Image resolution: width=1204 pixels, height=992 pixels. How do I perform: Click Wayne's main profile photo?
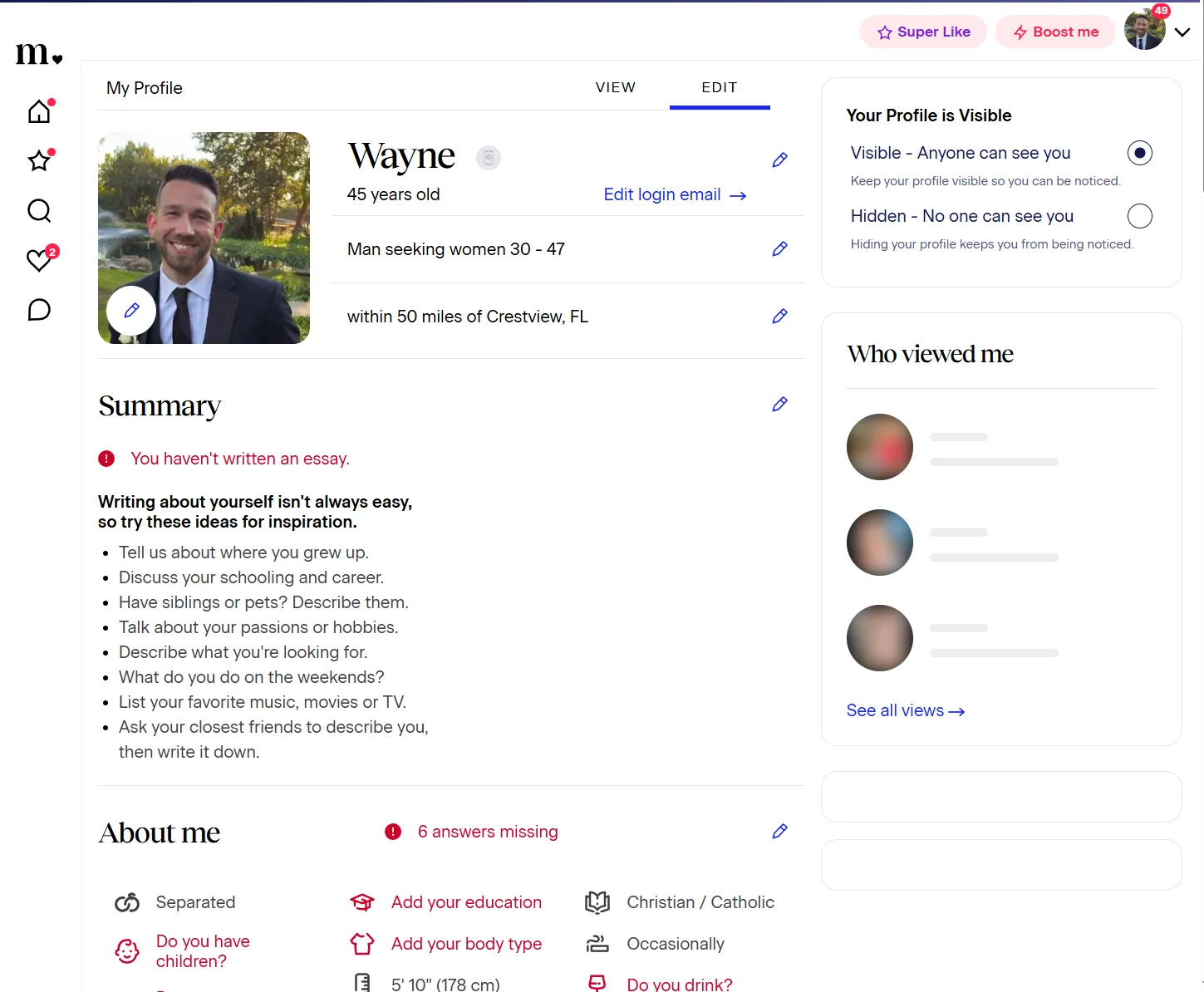click(x=204, y=238)
